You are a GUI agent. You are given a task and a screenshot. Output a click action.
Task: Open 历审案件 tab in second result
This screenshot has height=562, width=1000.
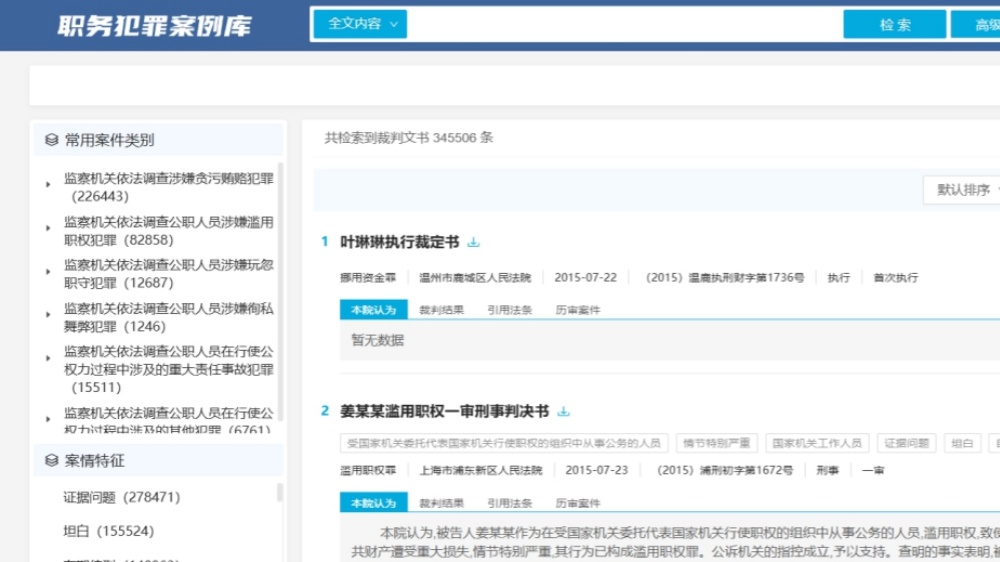pos(578,503)
